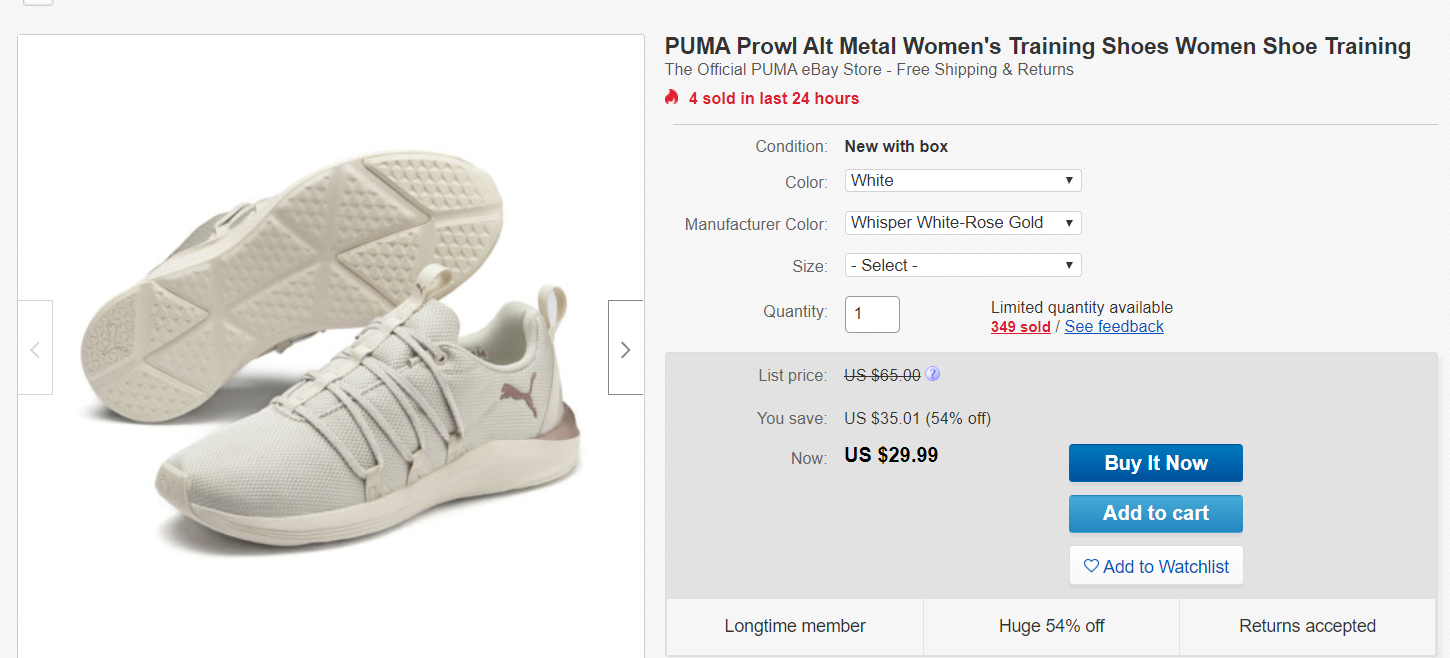1450x658 pixels.
Task: Open the 349 sold link
Action: pyautogui.click(x=1020, y=327)
